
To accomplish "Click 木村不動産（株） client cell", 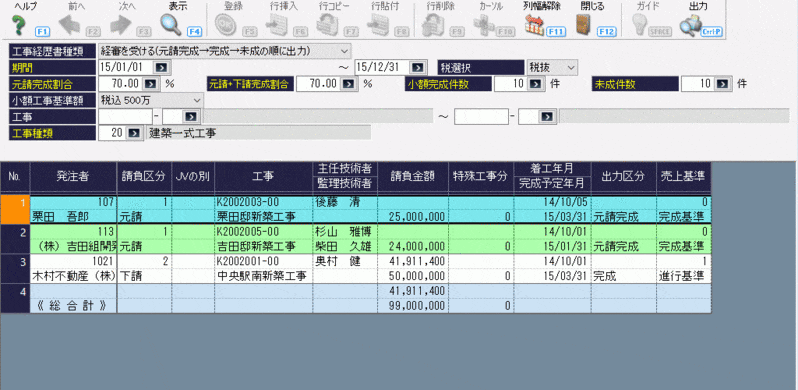I will (74, 276).
